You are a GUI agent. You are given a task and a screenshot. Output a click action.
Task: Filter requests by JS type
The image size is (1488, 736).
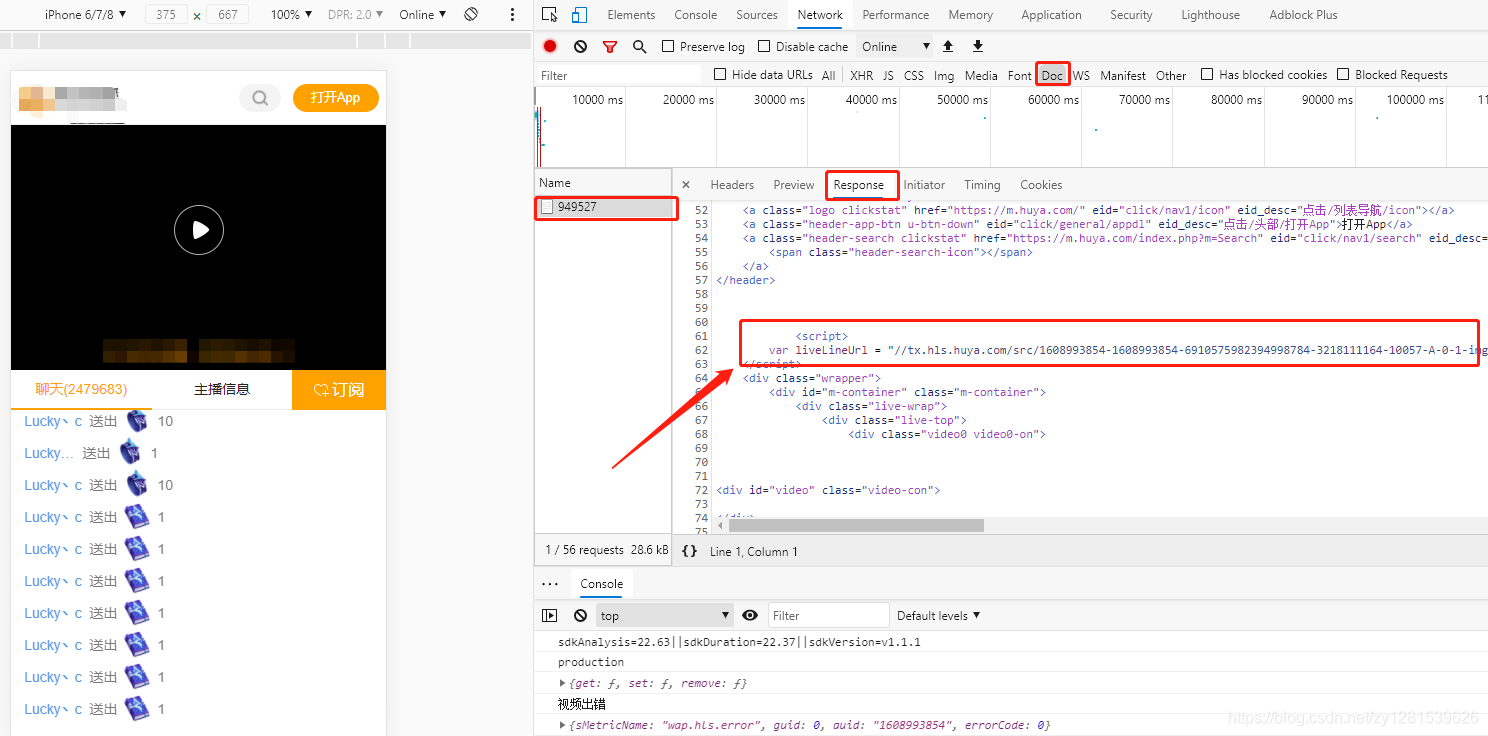888,75
